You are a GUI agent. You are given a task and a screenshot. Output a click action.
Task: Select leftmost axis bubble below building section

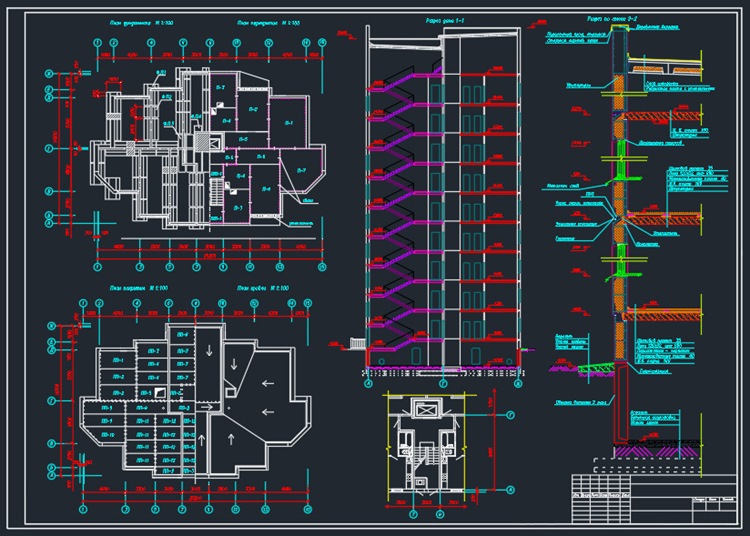(x=368, y=383)
